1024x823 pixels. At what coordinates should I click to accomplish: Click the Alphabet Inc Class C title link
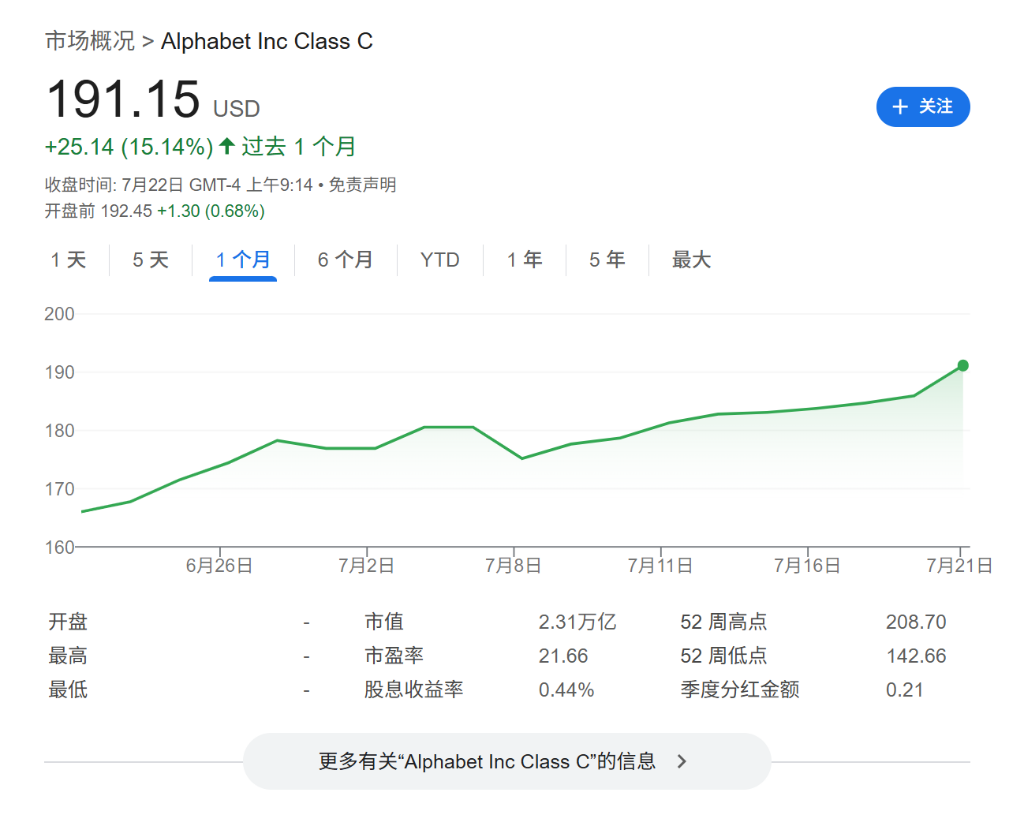tap(267, 41)
